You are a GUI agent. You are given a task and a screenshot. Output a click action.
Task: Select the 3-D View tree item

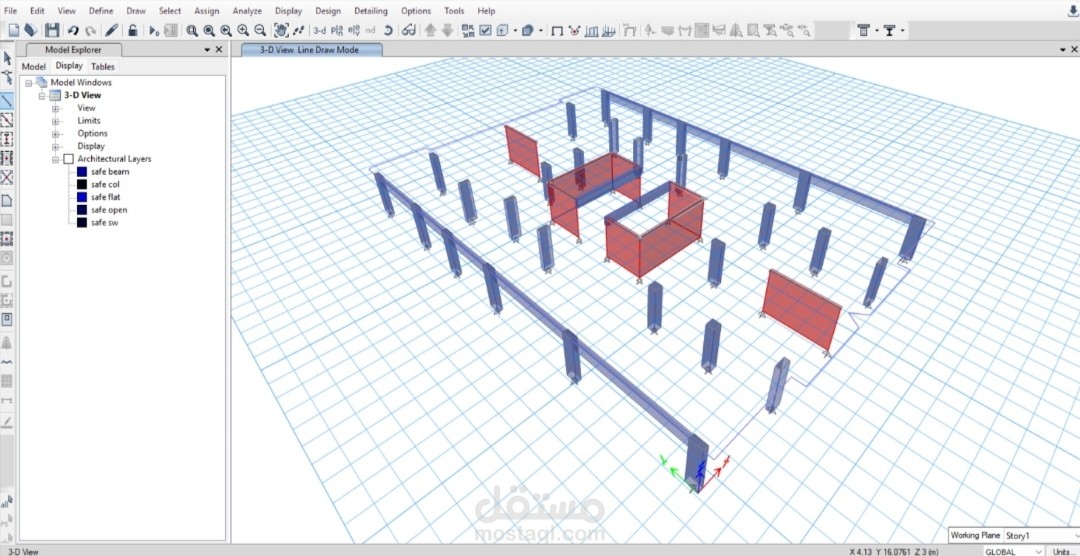tap(83, 96)
